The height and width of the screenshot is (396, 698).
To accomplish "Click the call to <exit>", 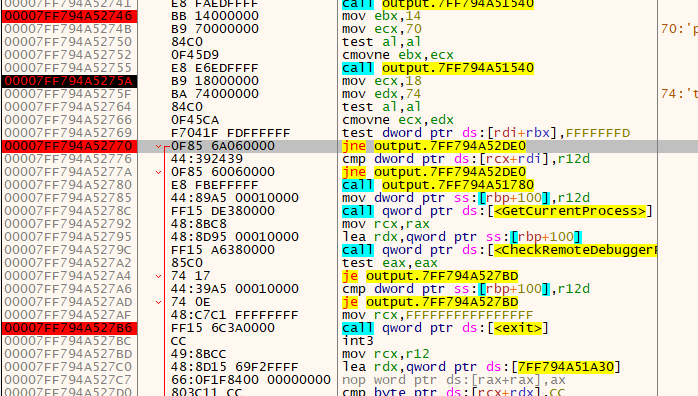I will 445,328.
